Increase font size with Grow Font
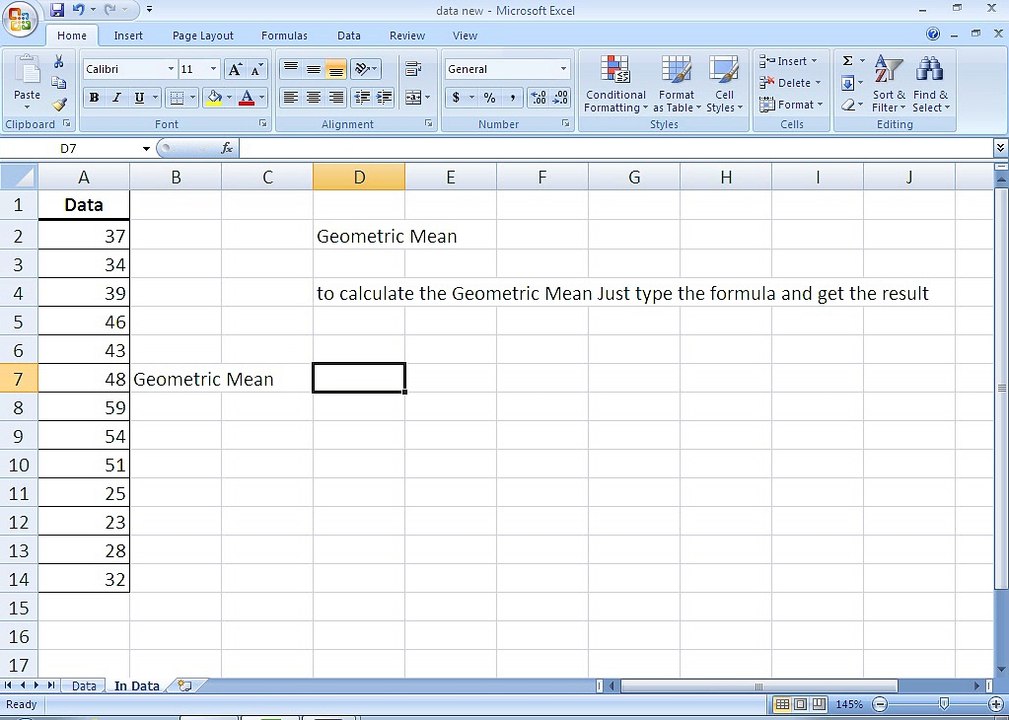This screenshot has width=1009, height=720. (235, 69)
